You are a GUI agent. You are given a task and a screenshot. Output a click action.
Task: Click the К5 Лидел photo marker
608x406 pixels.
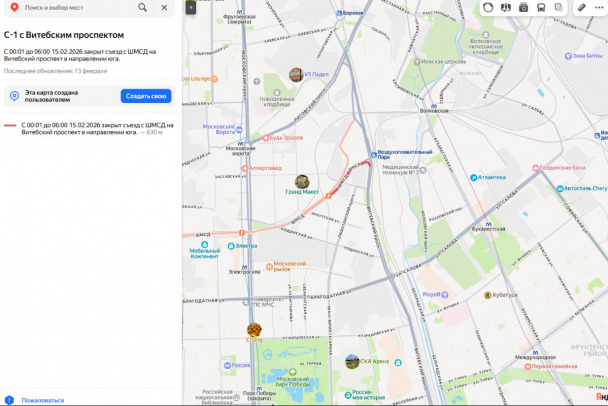pos(296,74)
